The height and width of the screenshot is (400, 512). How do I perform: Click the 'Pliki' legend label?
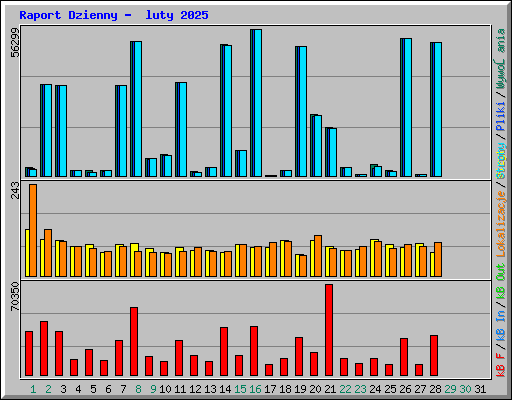click(501, 117)
